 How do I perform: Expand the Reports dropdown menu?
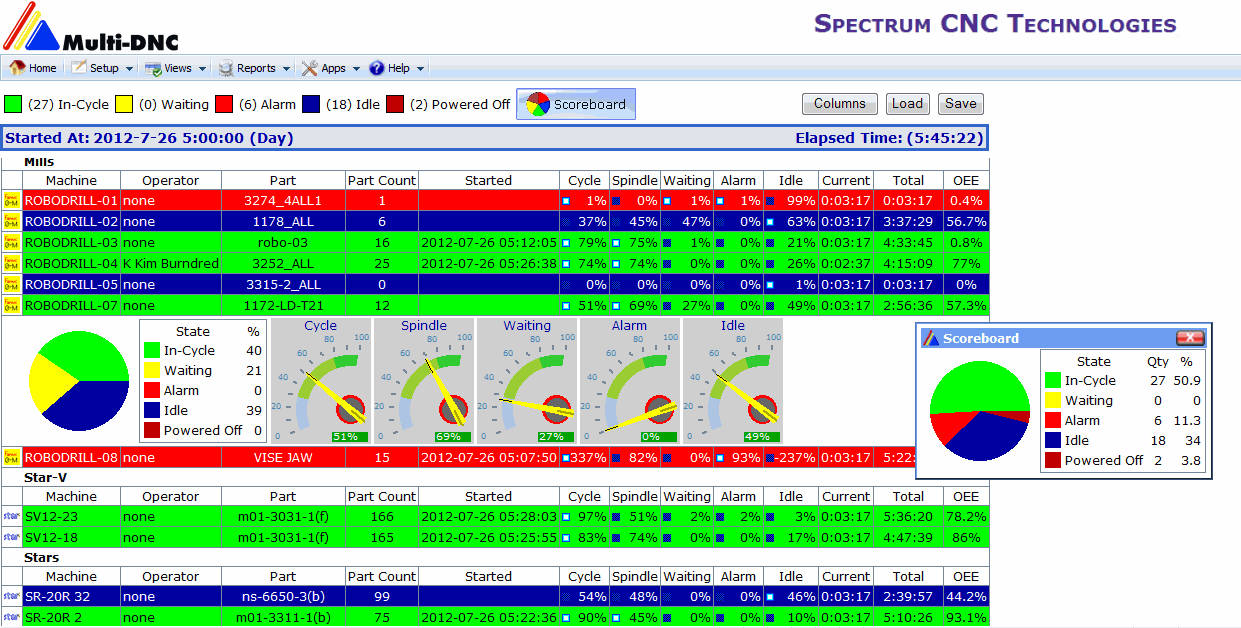click(255, 68)
